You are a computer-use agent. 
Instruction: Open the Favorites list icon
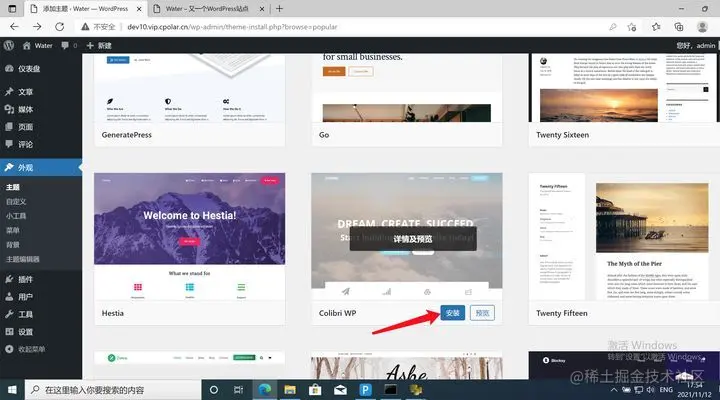pyautogui.click(x=656, y=27)
